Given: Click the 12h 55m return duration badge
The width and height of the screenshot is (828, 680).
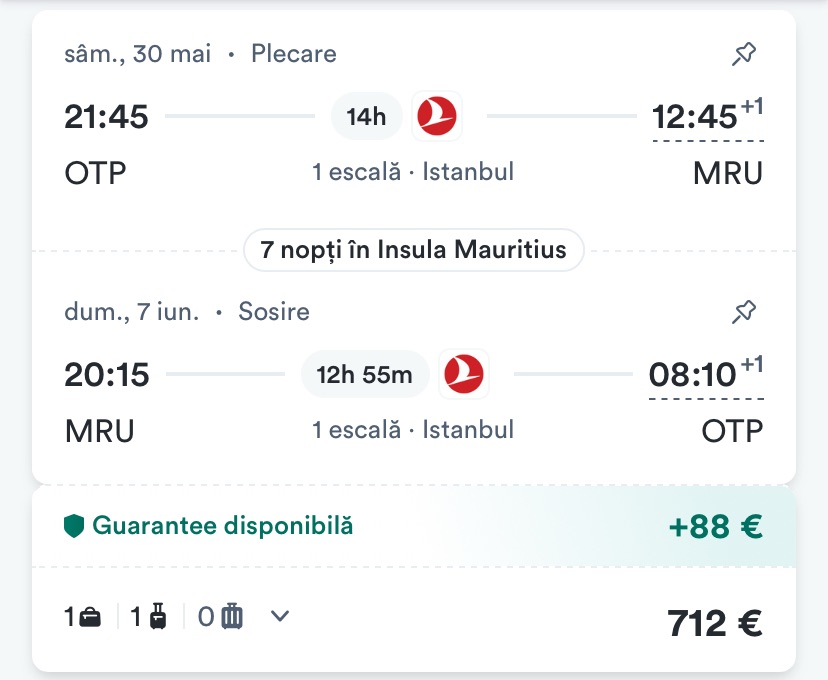Looking at the screenshot, I should click(365, 375).
